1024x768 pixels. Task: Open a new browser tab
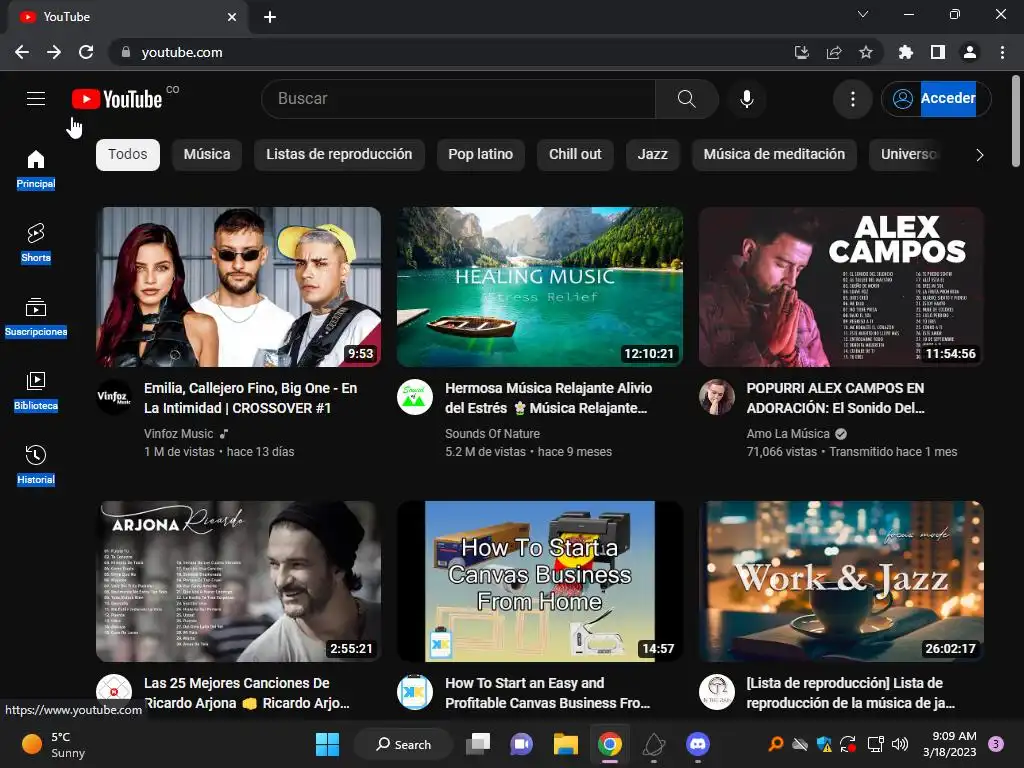pos(270,17)
